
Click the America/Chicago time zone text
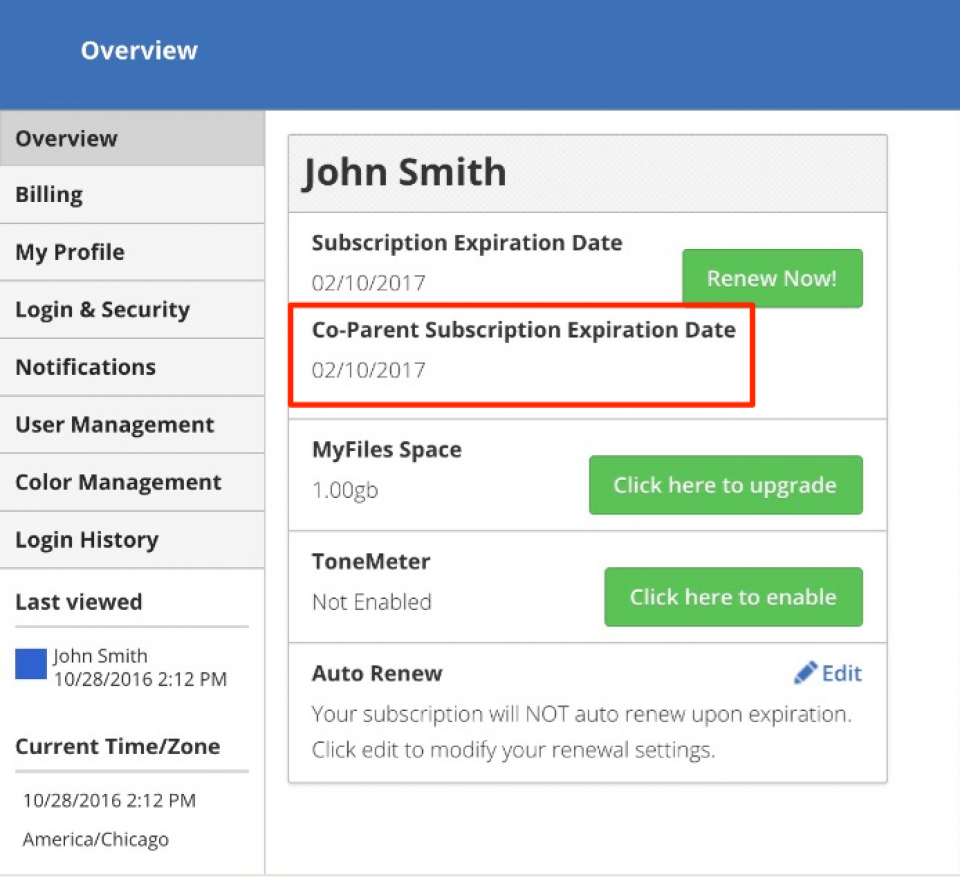point(96,839)
